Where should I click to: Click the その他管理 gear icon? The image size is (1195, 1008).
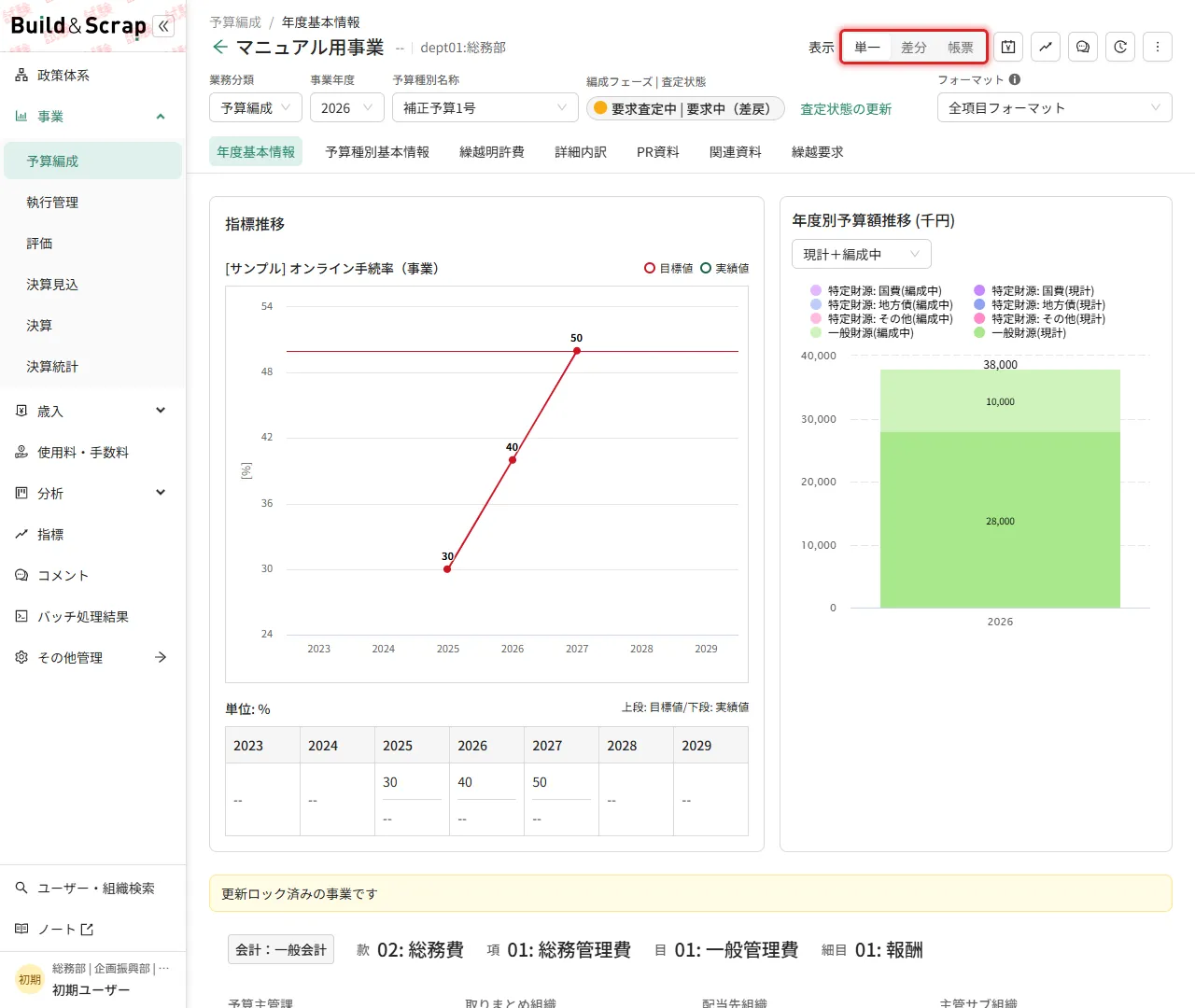point(21,657)
